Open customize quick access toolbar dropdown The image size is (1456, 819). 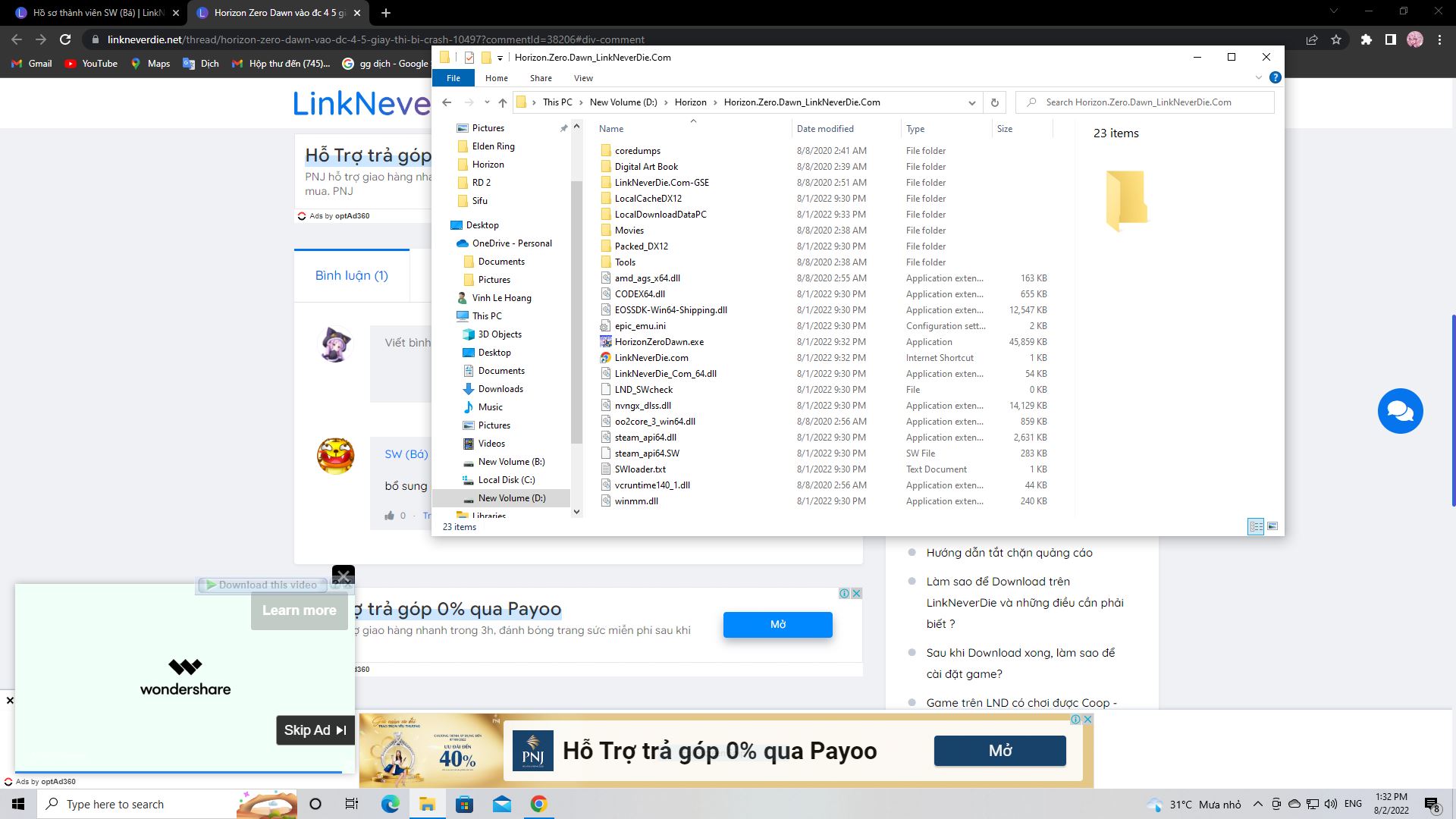coord(500,58)
